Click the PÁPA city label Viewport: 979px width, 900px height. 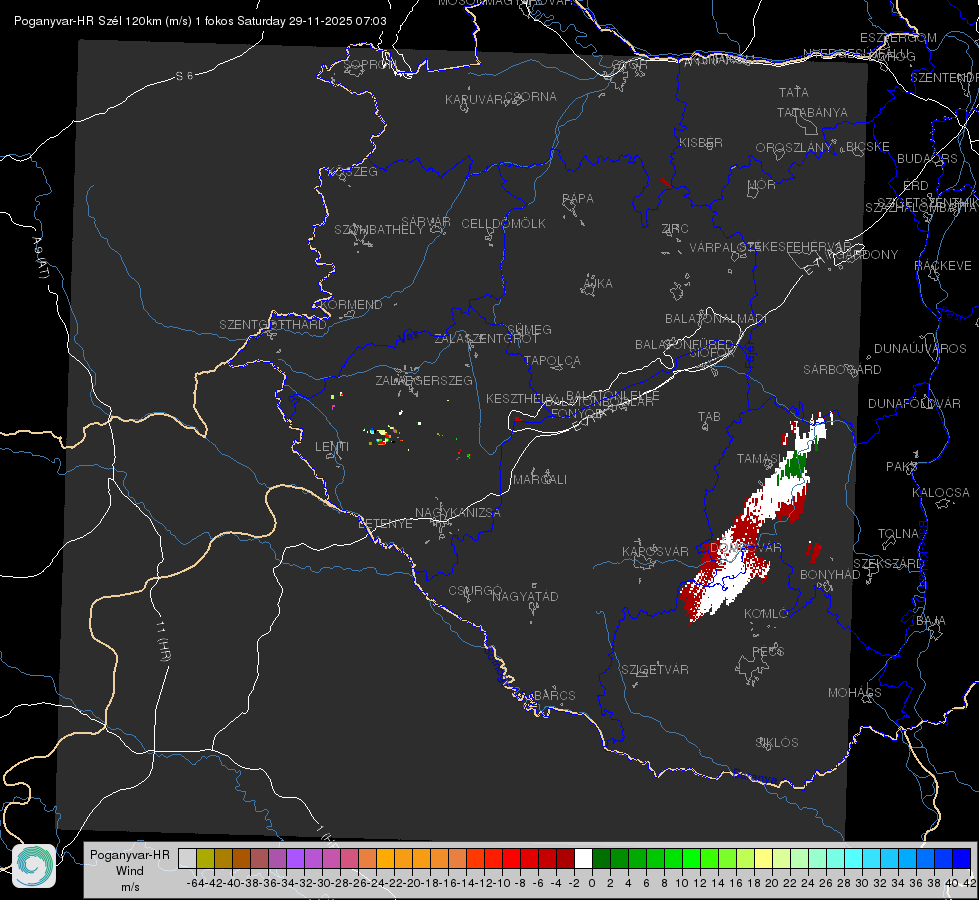578,199
